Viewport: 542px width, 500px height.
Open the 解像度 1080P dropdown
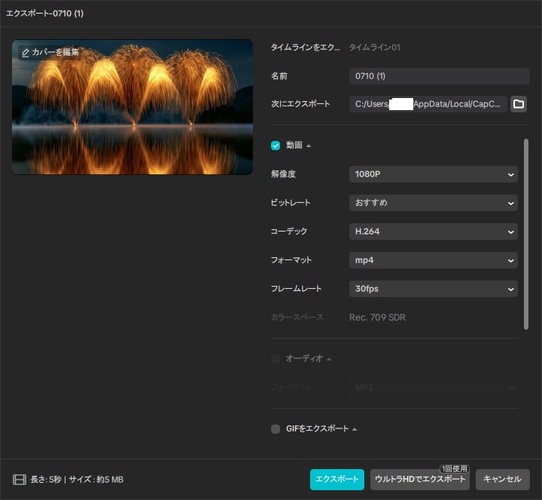click(433, 174)
